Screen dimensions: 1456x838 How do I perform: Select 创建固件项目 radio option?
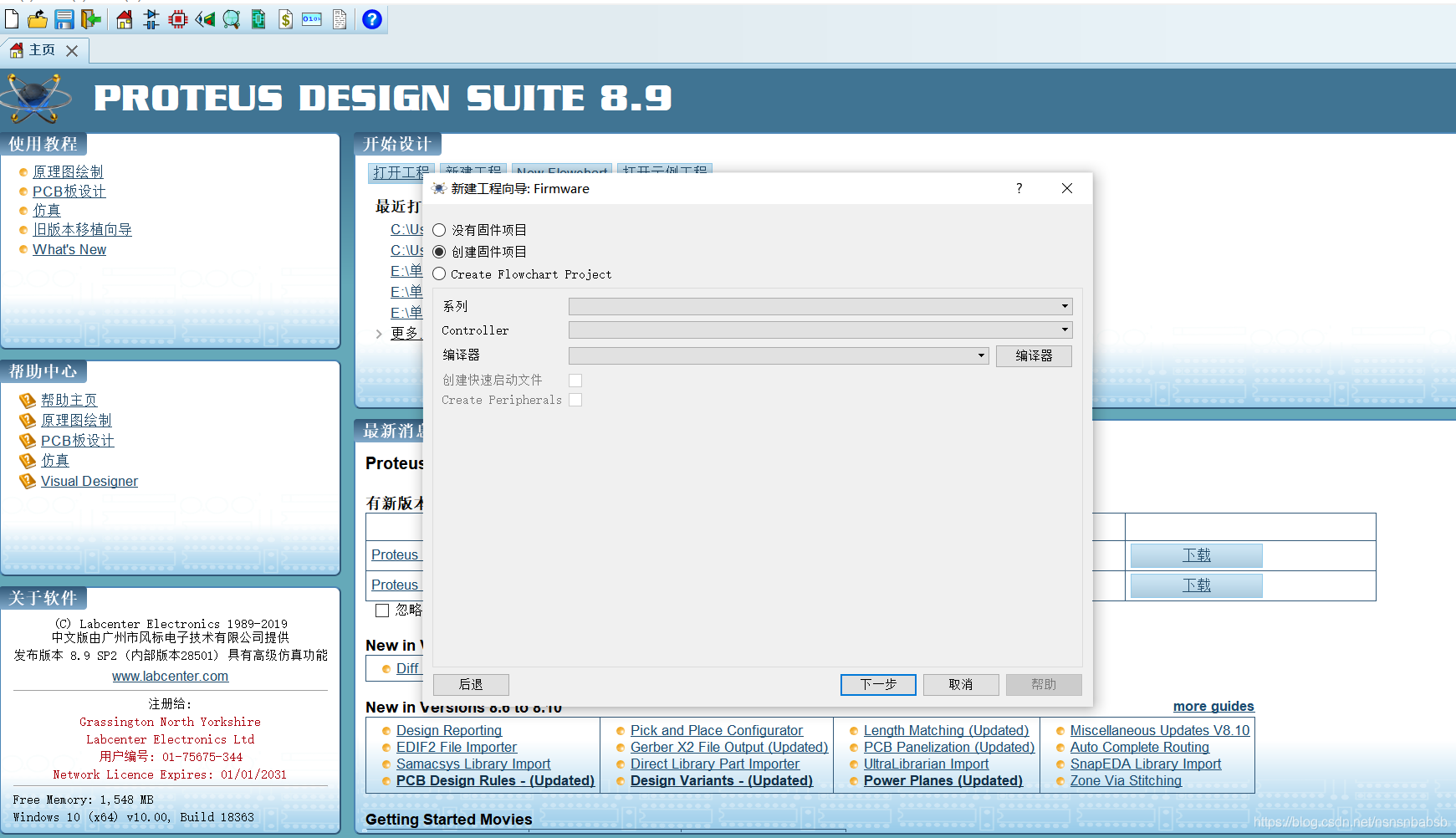[439, 252]
